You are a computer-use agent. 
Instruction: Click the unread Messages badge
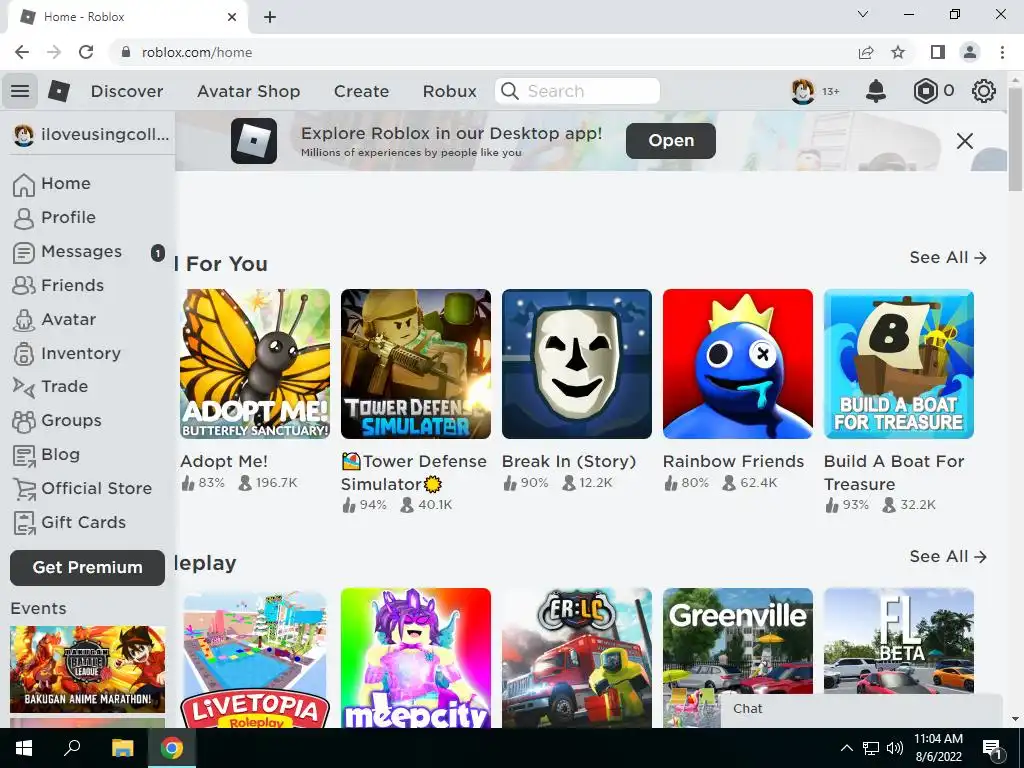coord(157,252)
